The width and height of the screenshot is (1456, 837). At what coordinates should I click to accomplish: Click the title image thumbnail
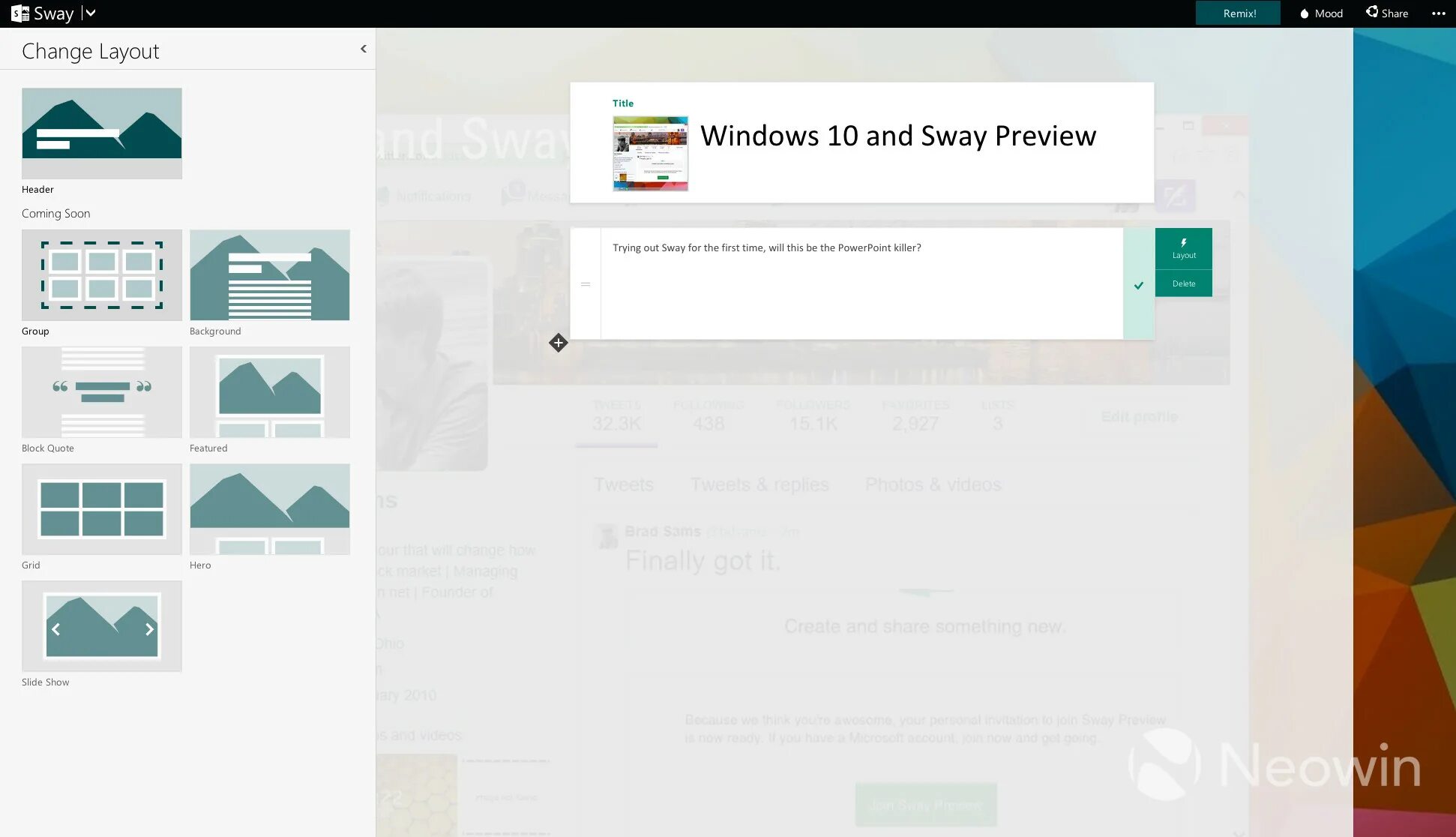650,153
